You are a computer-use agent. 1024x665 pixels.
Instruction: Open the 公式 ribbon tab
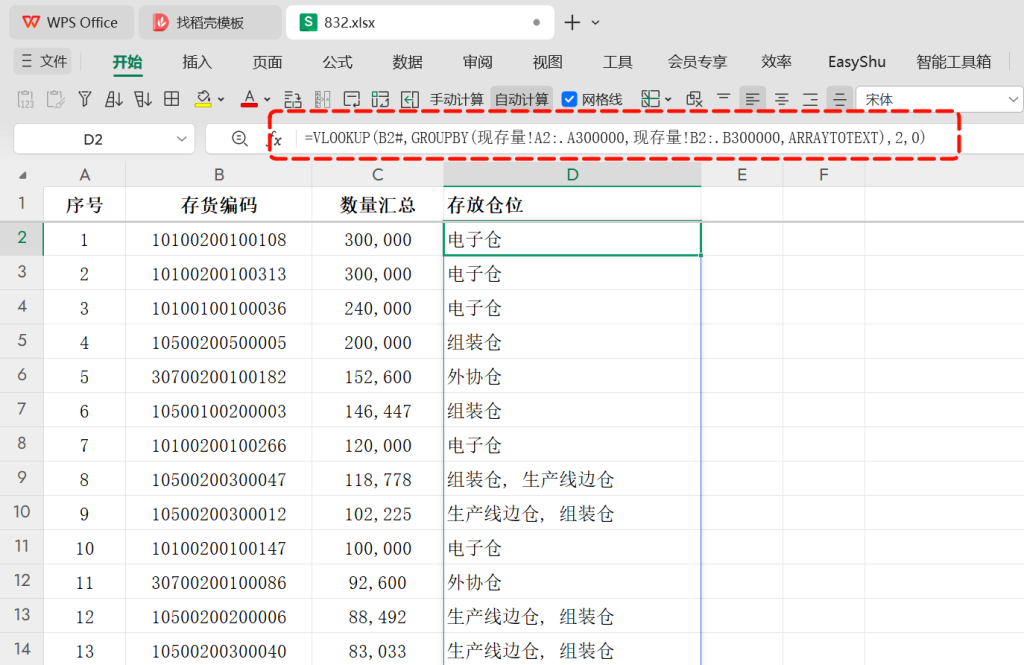337,62
